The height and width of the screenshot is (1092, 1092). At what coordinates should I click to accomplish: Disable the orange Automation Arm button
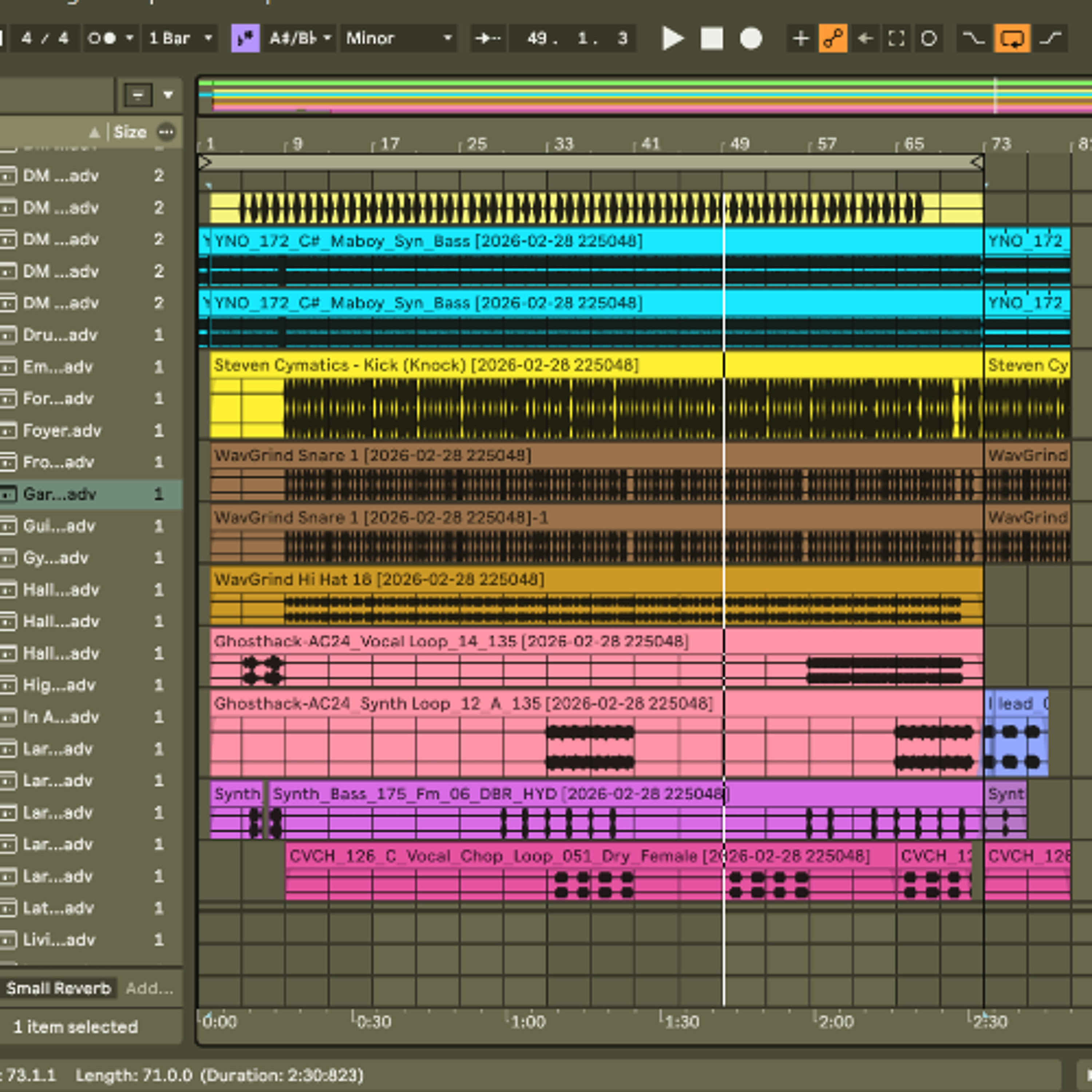click(832, 39)
